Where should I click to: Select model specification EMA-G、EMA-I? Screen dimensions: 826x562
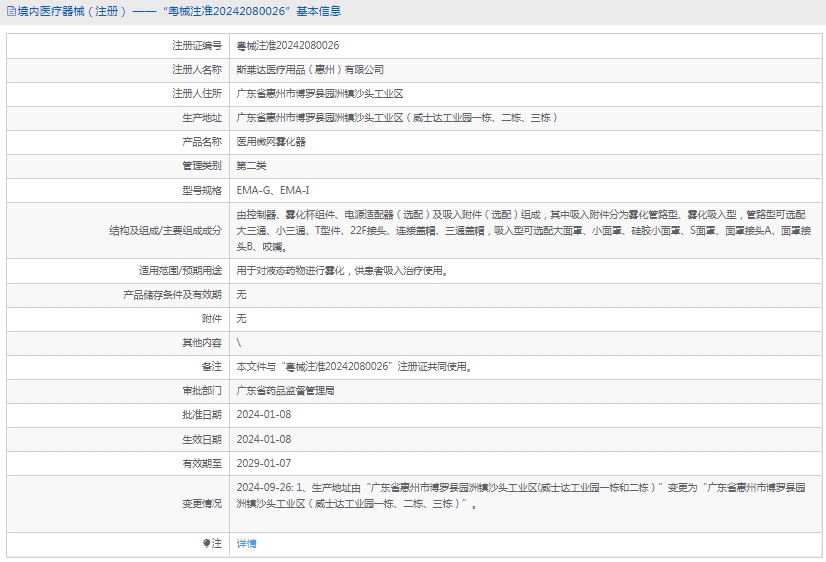(273, 190)
